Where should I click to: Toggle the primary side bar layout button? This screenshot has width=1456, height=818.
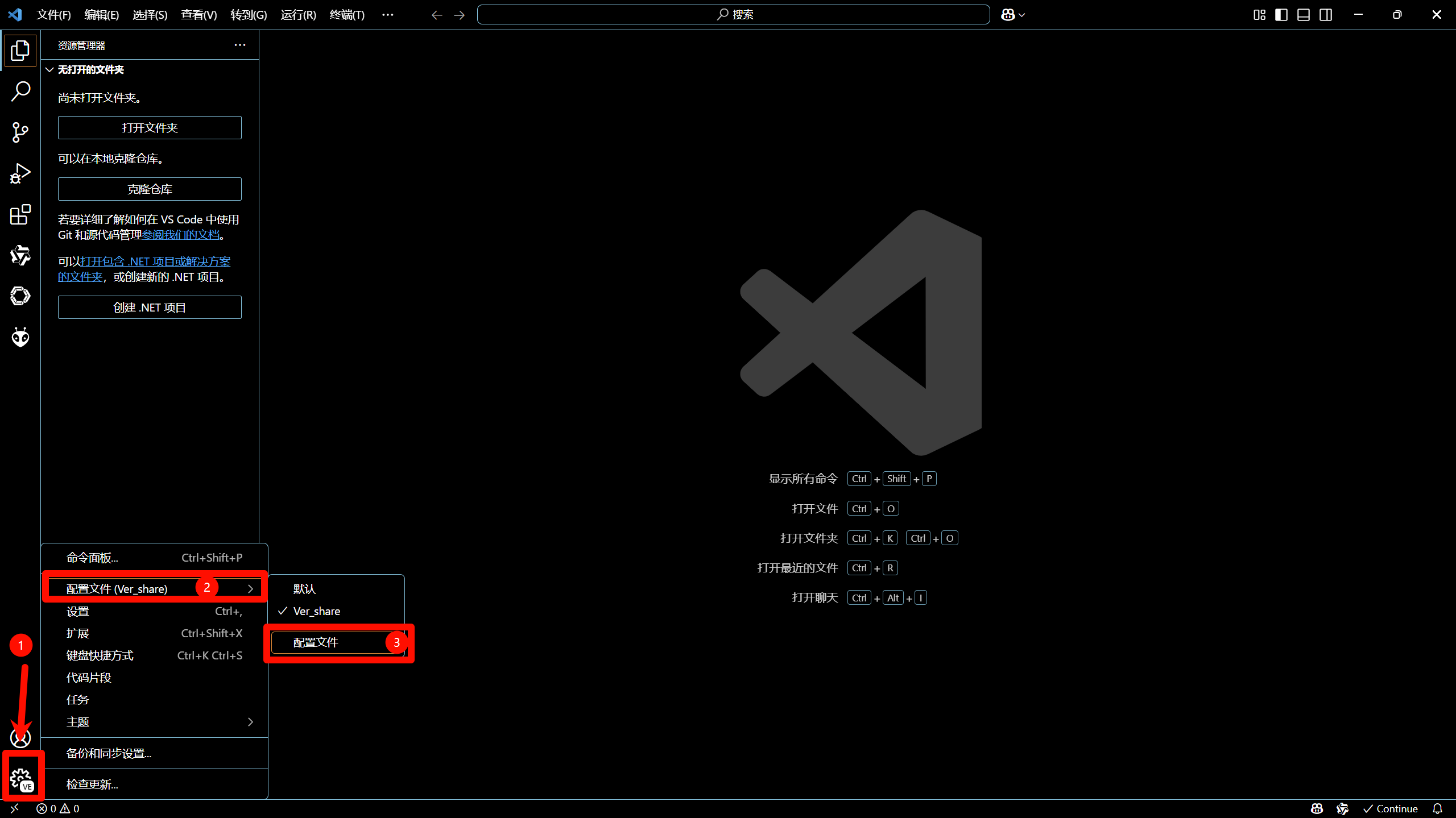click(x=1281, y=15)
